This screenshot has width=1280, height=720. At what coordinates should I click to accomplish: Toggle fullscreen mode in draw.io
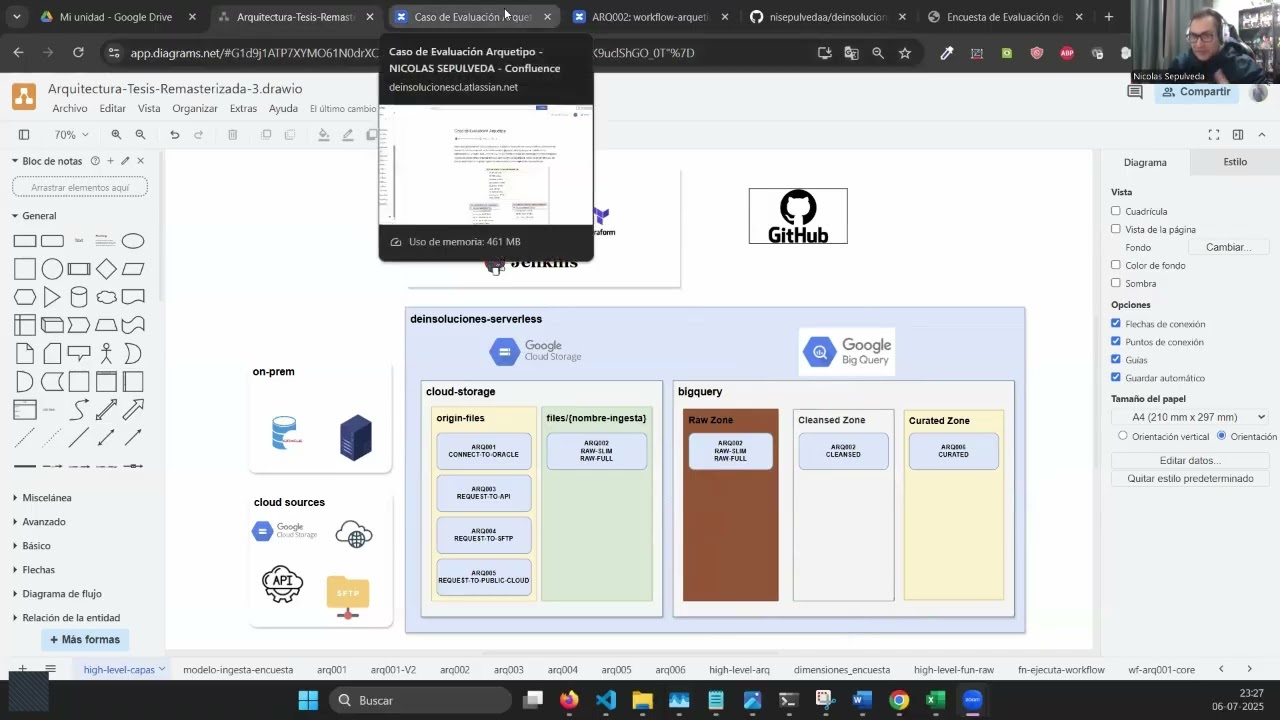[1214, 135]
